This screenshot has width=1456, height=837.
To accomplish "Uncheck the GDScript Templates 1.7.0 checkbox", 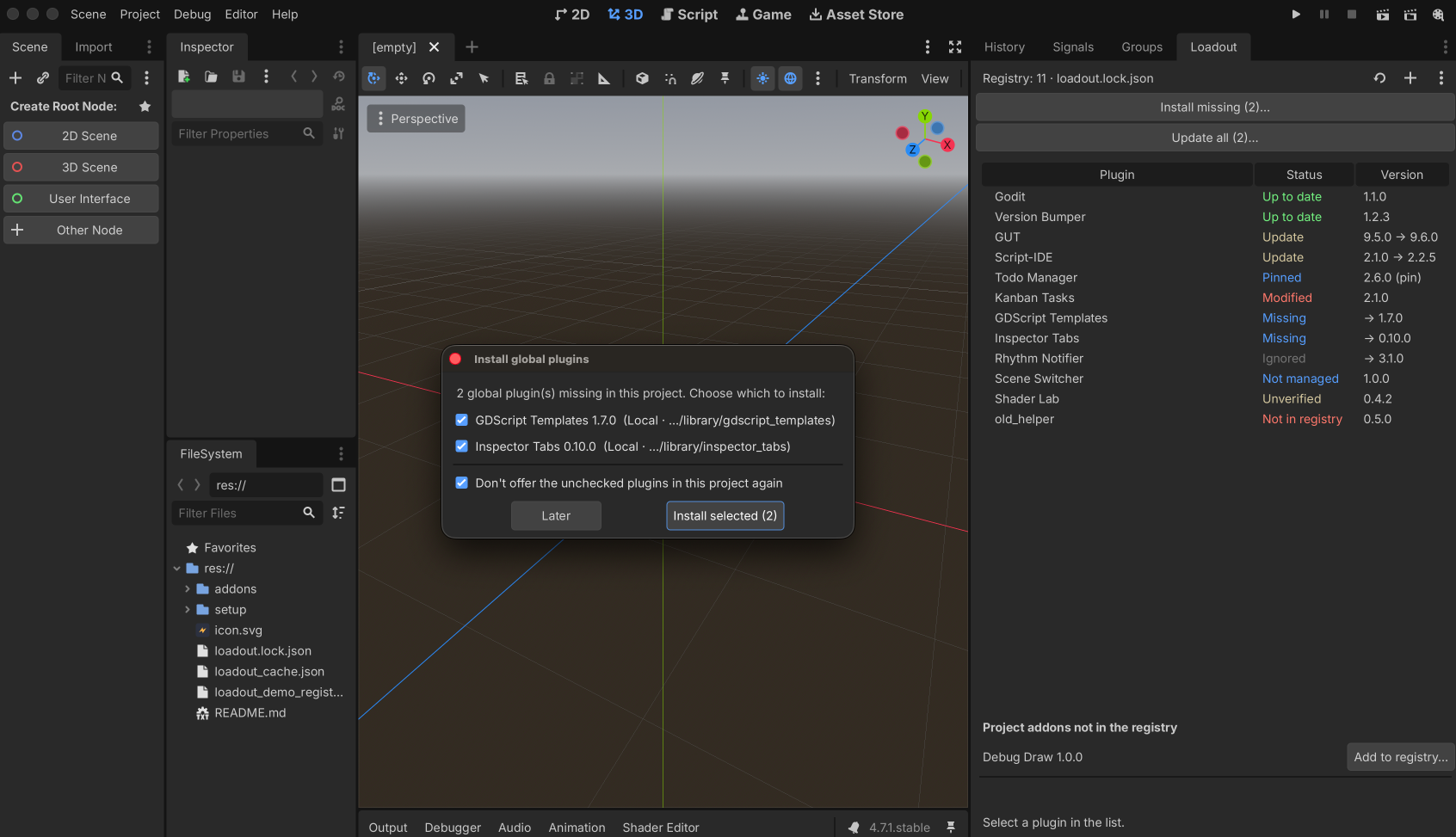I will click(x=462, y=421).
